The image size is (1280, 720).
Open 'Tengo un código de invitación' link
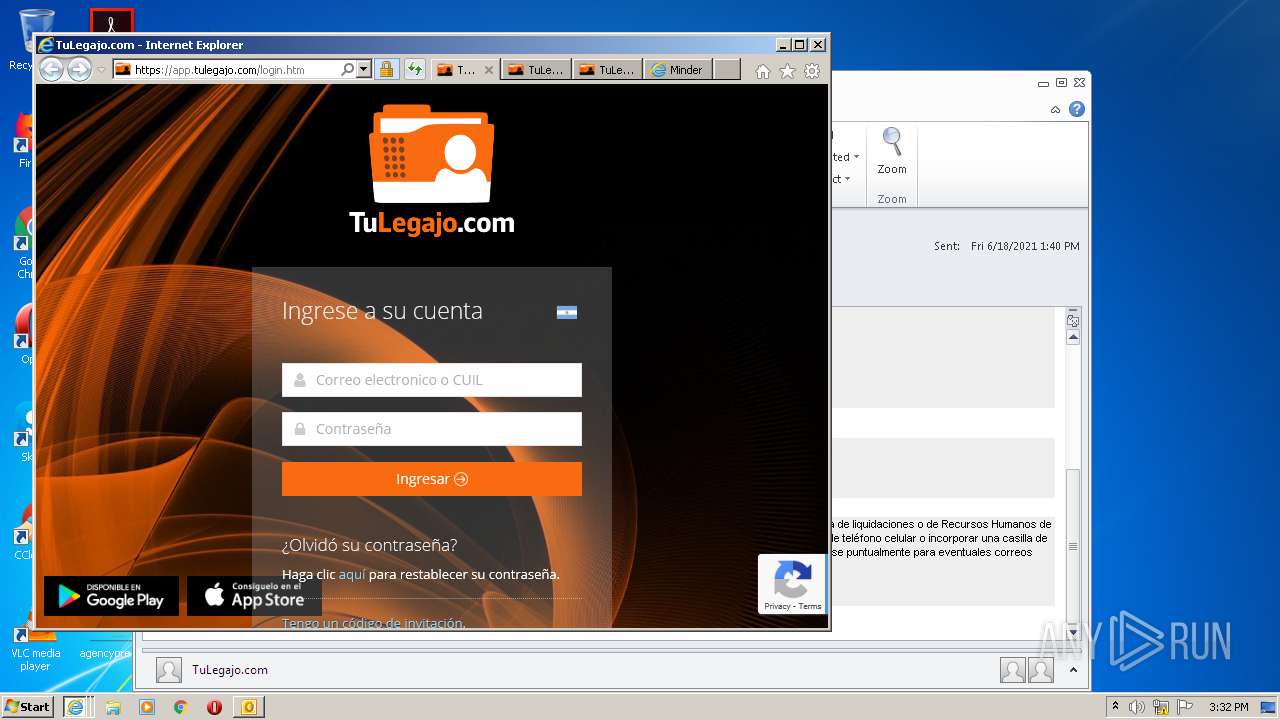tap(373, 623)
